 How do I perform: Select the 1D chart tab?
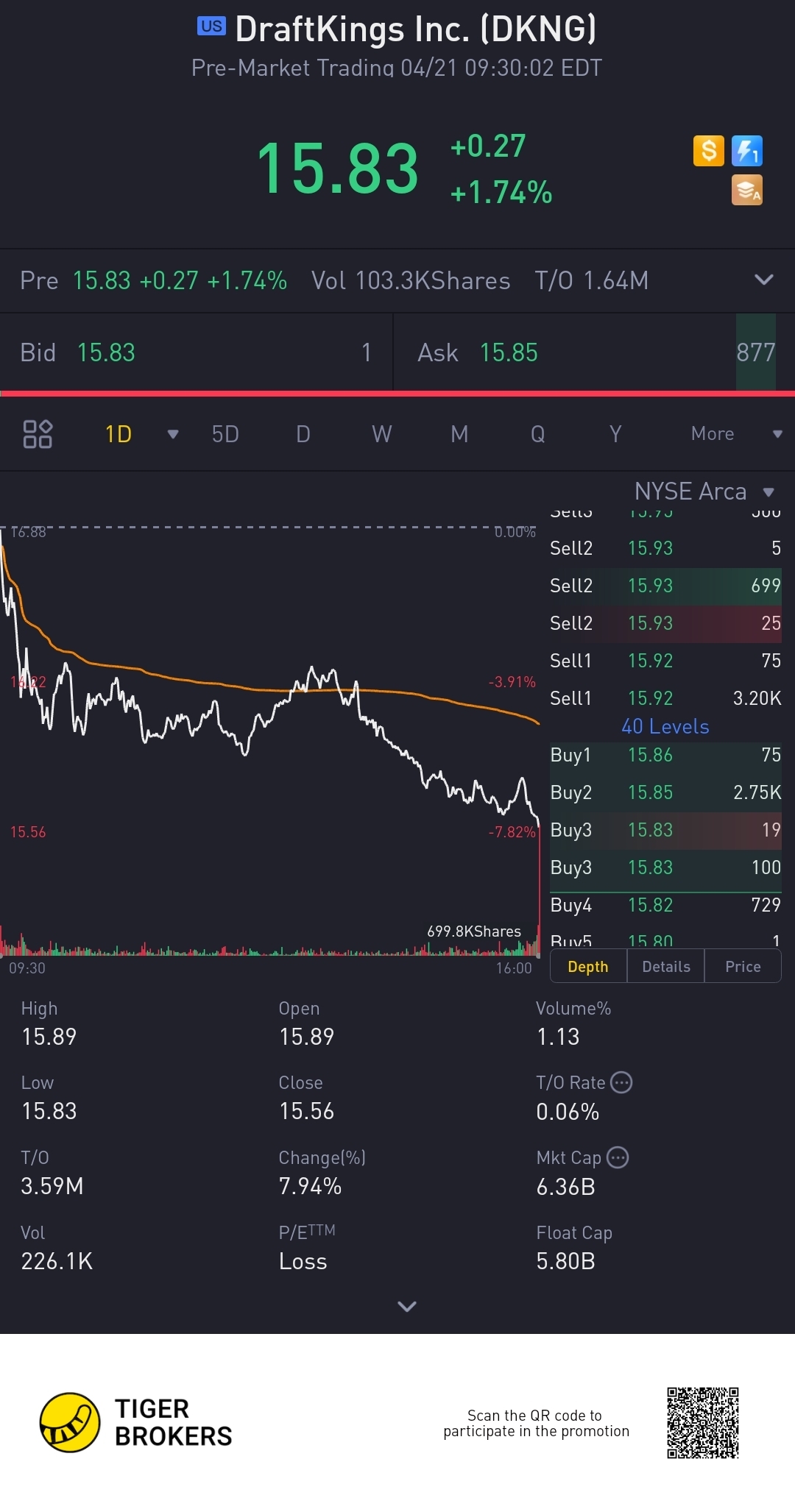[x=119, y=434]
